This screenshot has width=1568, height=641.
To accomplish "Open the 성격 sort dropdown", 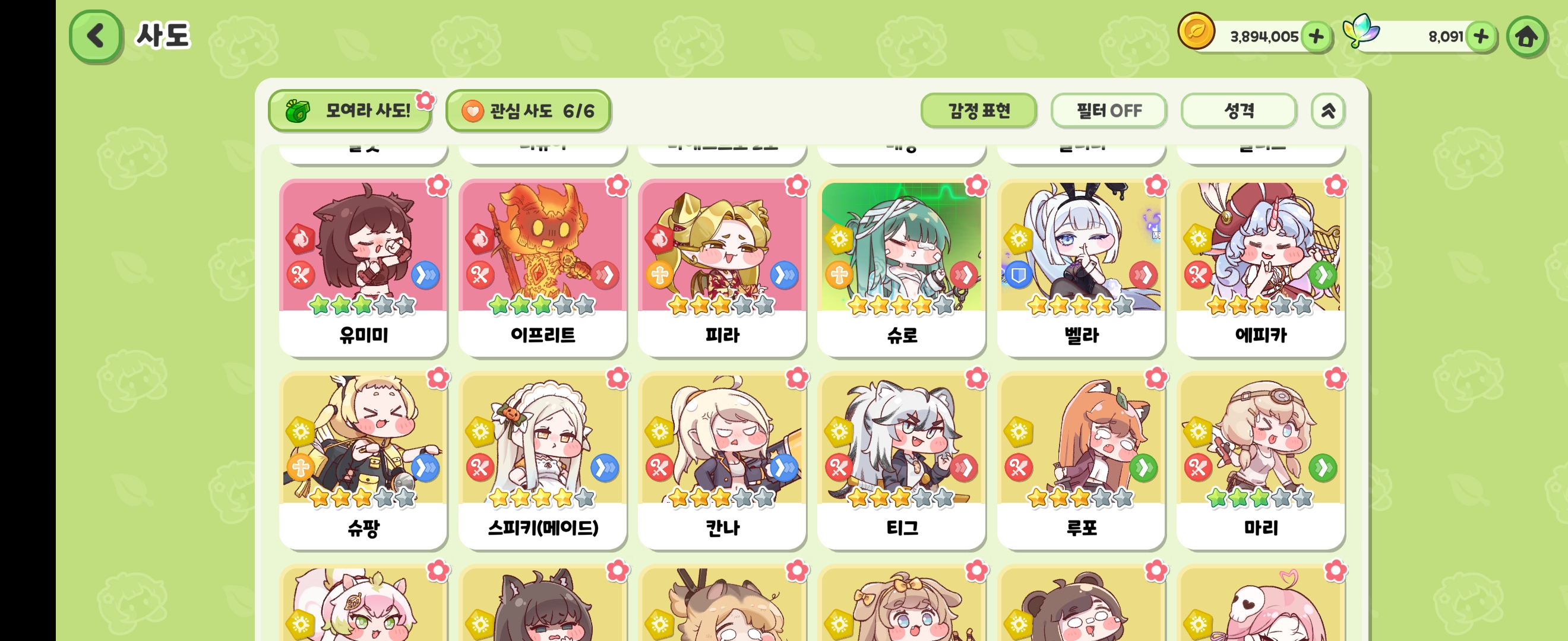I will point(1238,110).
